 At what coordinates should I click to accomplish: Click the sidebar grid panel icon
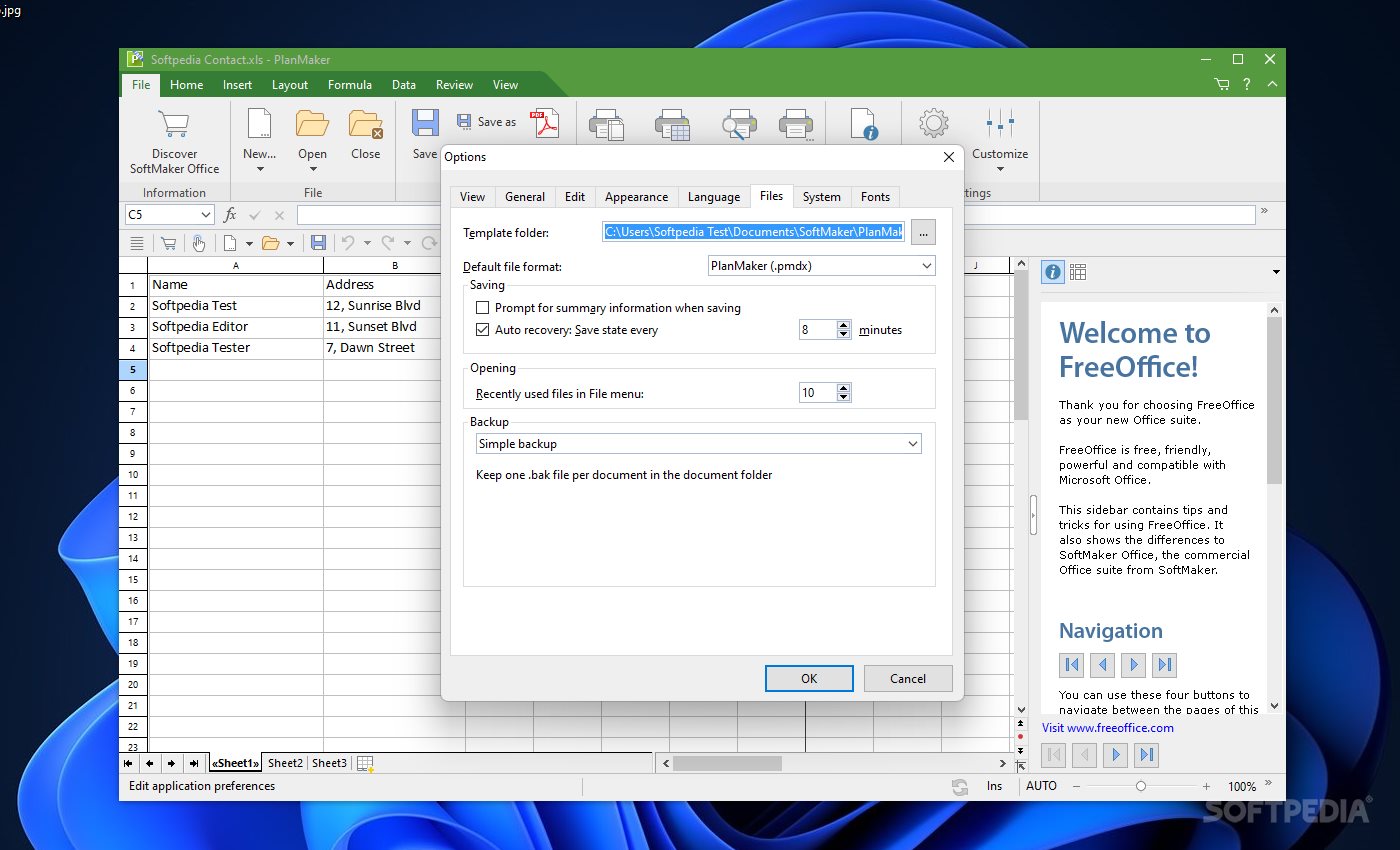click(1078, 271)
